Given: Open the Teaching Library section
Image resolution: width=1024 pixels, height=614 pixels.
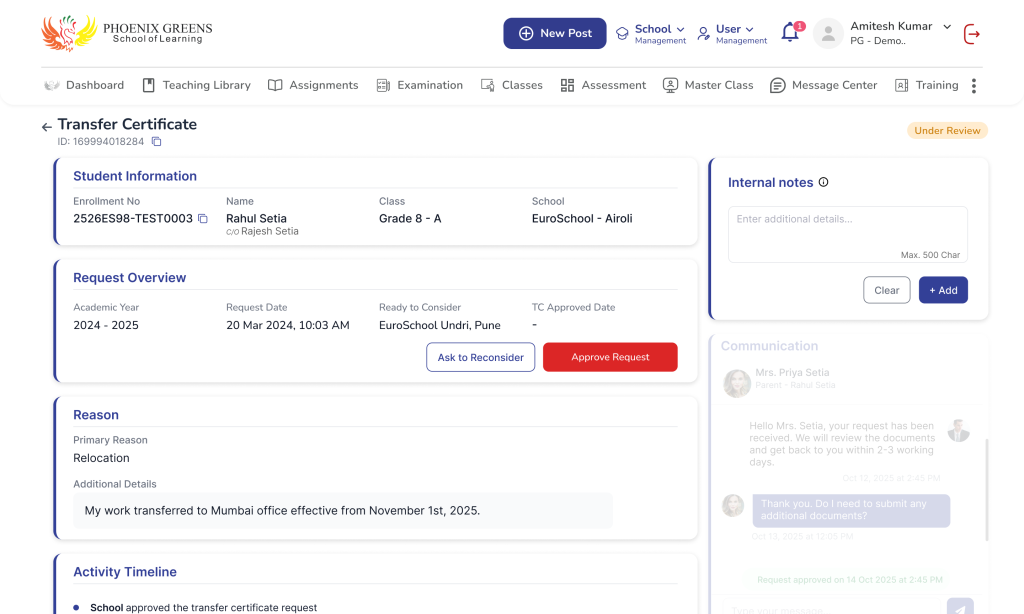Looking at the screenshot, I should click(x=196, y=86).
